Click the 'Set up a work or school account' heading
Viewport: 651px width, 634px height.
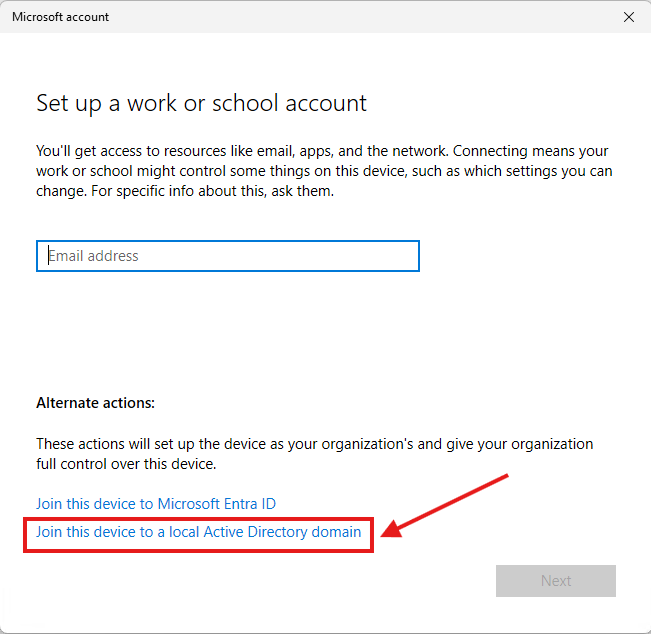click(201, 103)
